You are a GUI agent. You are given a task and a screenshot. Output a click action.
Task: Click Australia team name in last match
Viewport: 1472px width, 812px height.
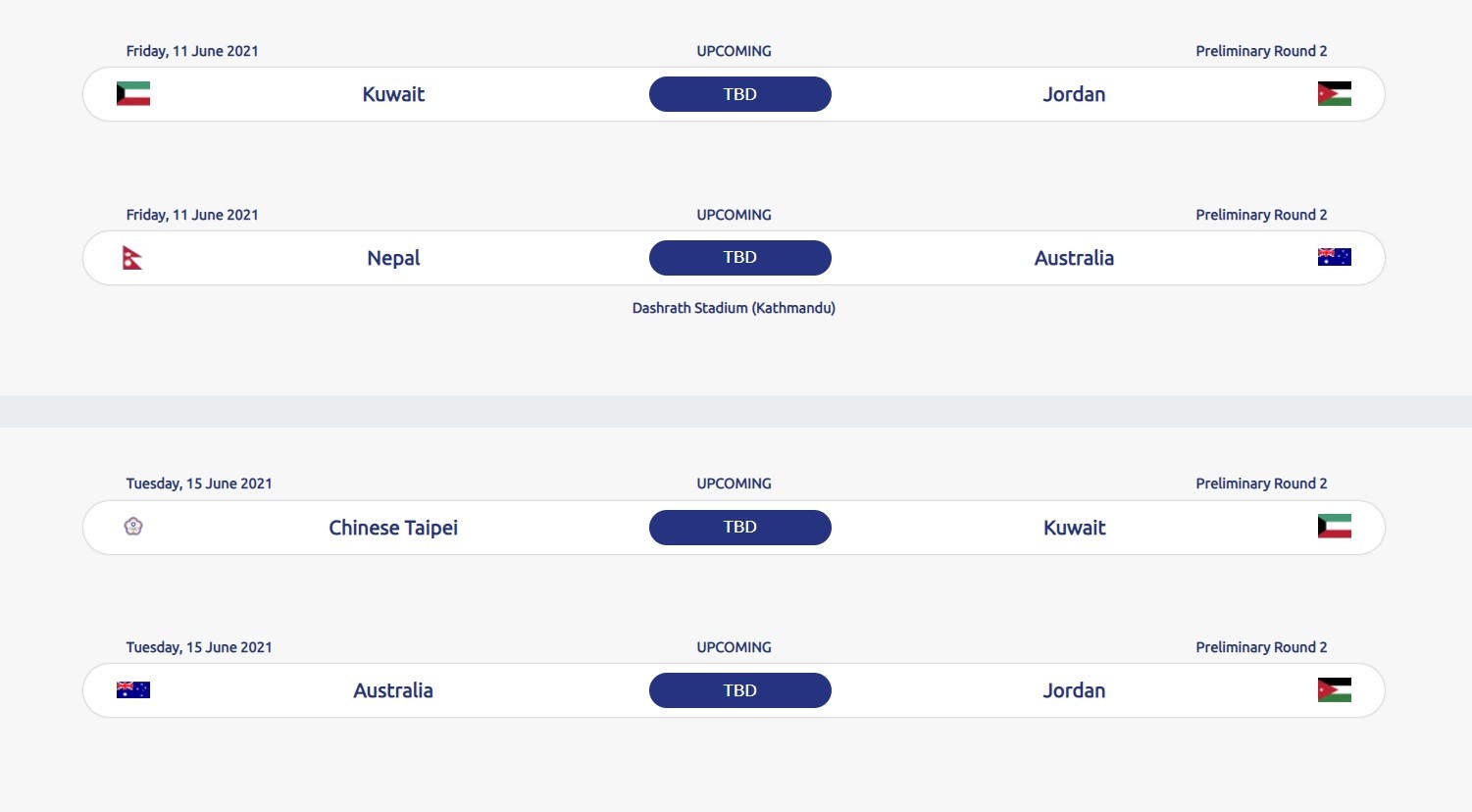pyautogui.click(x=393, y=690)
